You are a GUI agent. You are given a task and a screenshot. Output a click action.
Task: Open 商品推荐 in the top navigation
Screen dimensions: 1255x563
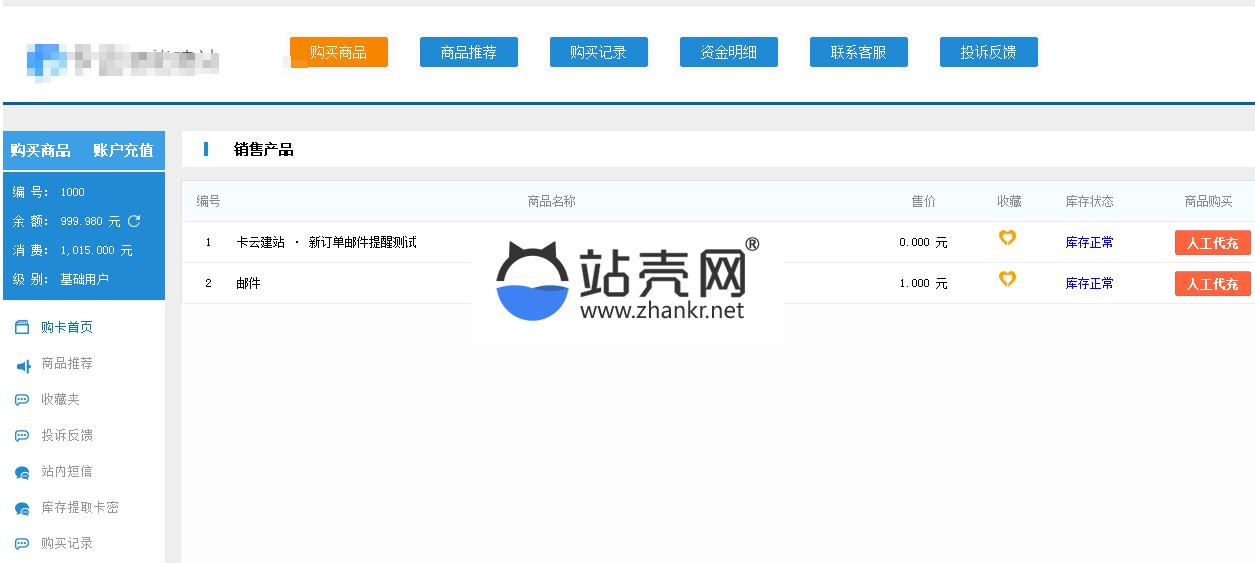(x=468, y=52)
